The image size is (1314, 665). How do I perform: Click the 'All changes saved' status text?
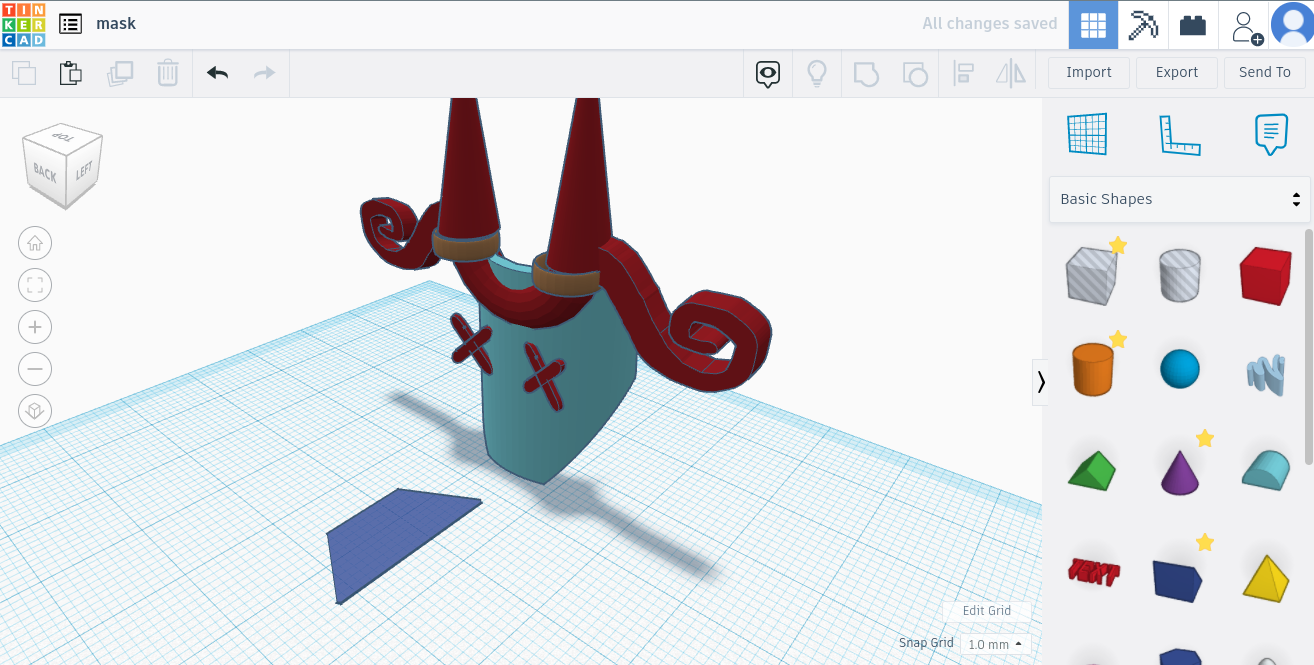click(989, 24)
